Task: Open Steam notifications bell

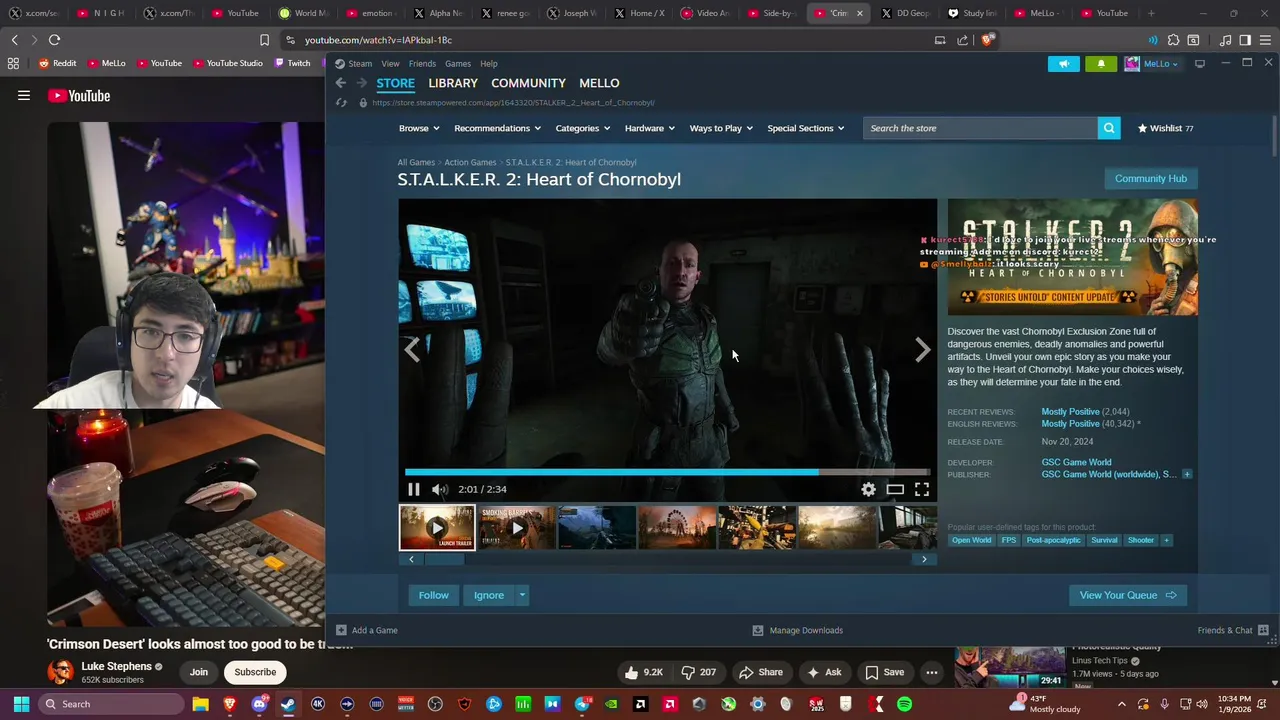Action: 1101,63
